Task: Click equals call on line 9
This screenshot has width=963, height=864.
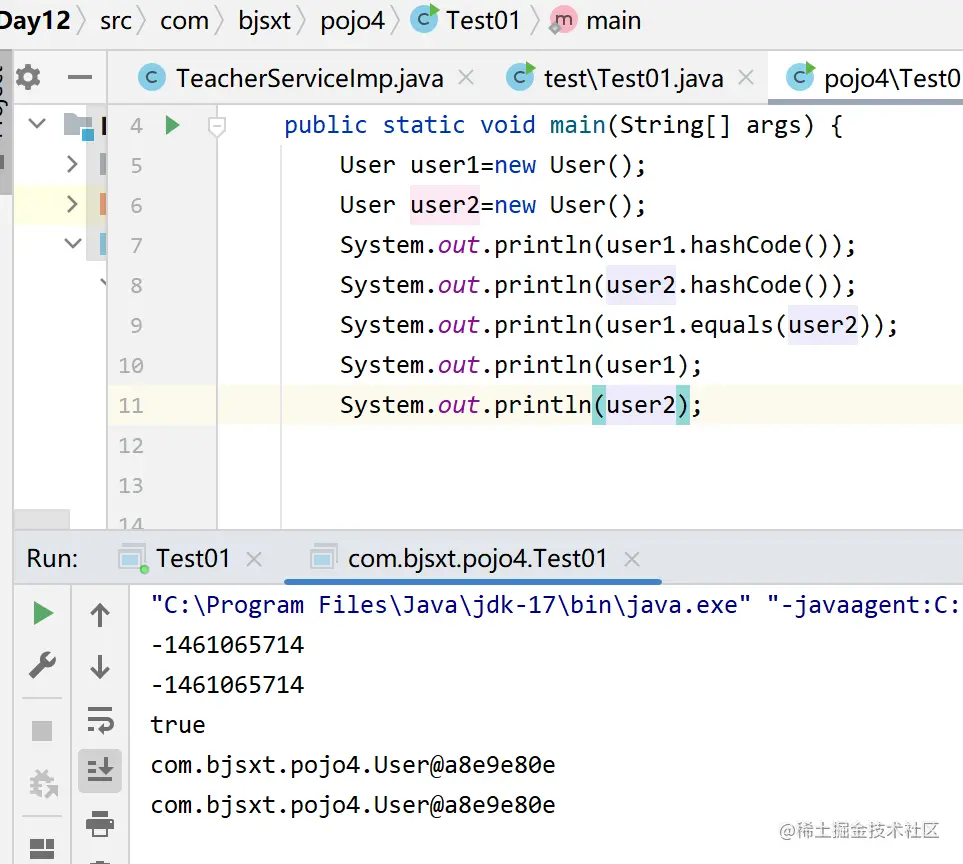Action: coord(731,325)
